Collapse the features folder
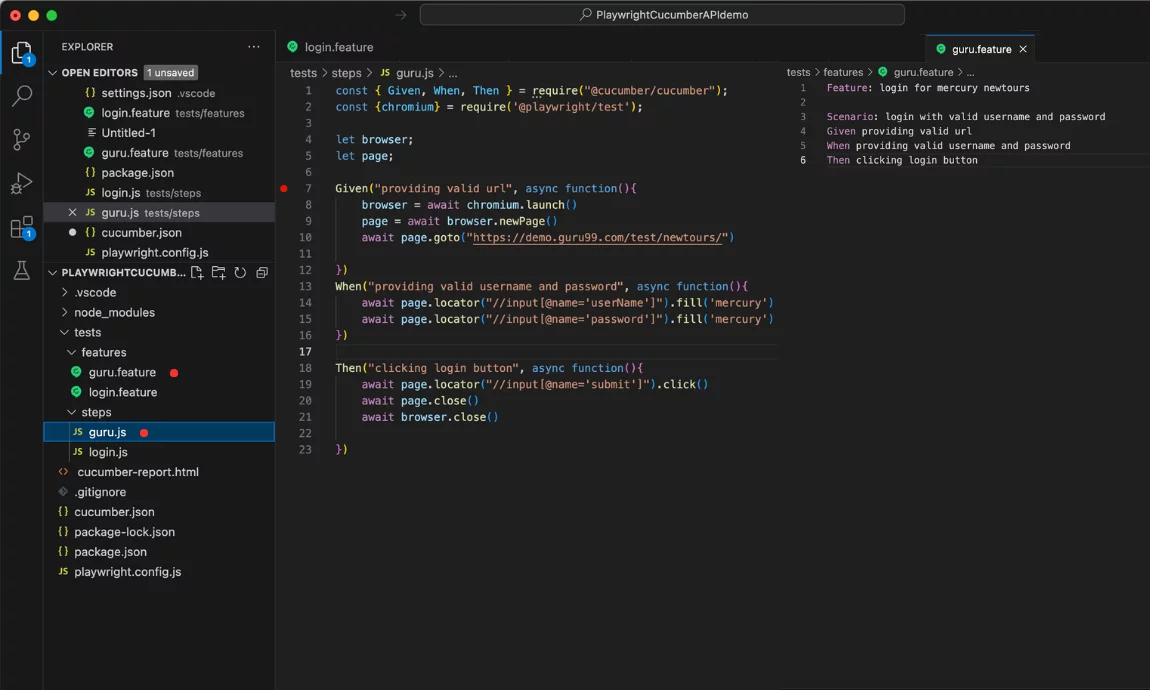This screenshot has width=1150, height=690. [x=103, y=352]
